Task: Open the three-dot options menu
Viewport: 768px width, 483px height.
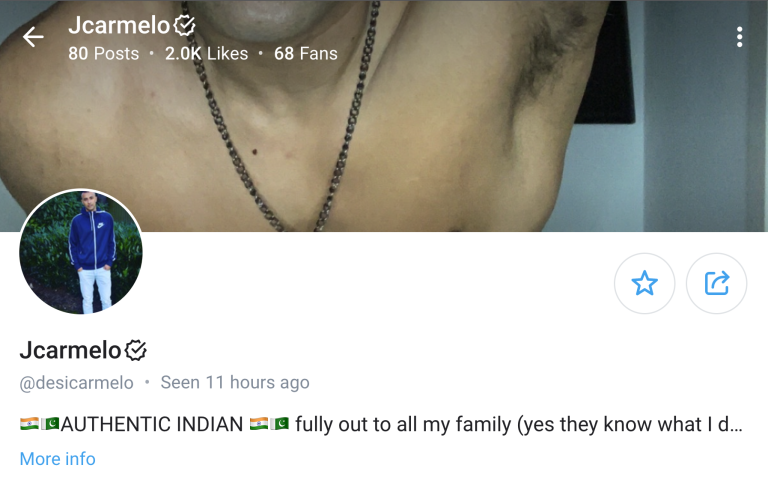Action: pos(739,37)
